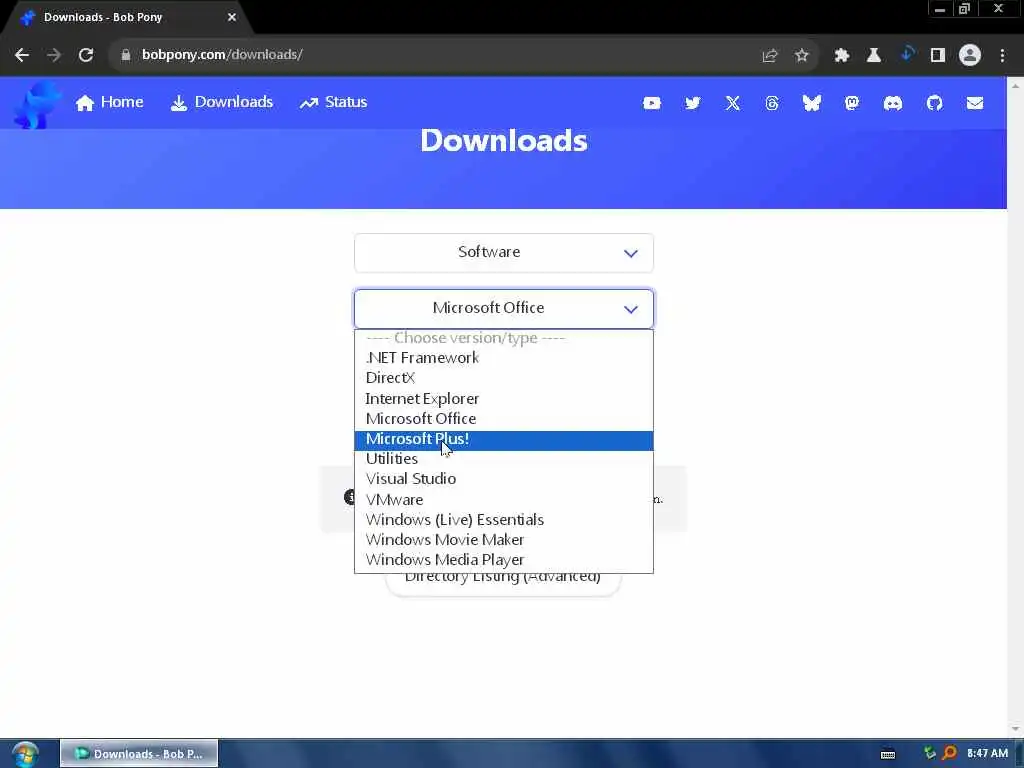Click the Directory Listing (Advanced) button

503,583
